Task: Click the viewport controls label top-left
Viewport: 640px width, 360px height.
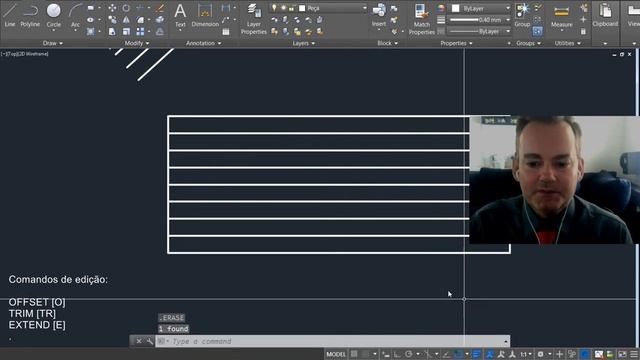Action: (x=24, y=54)
